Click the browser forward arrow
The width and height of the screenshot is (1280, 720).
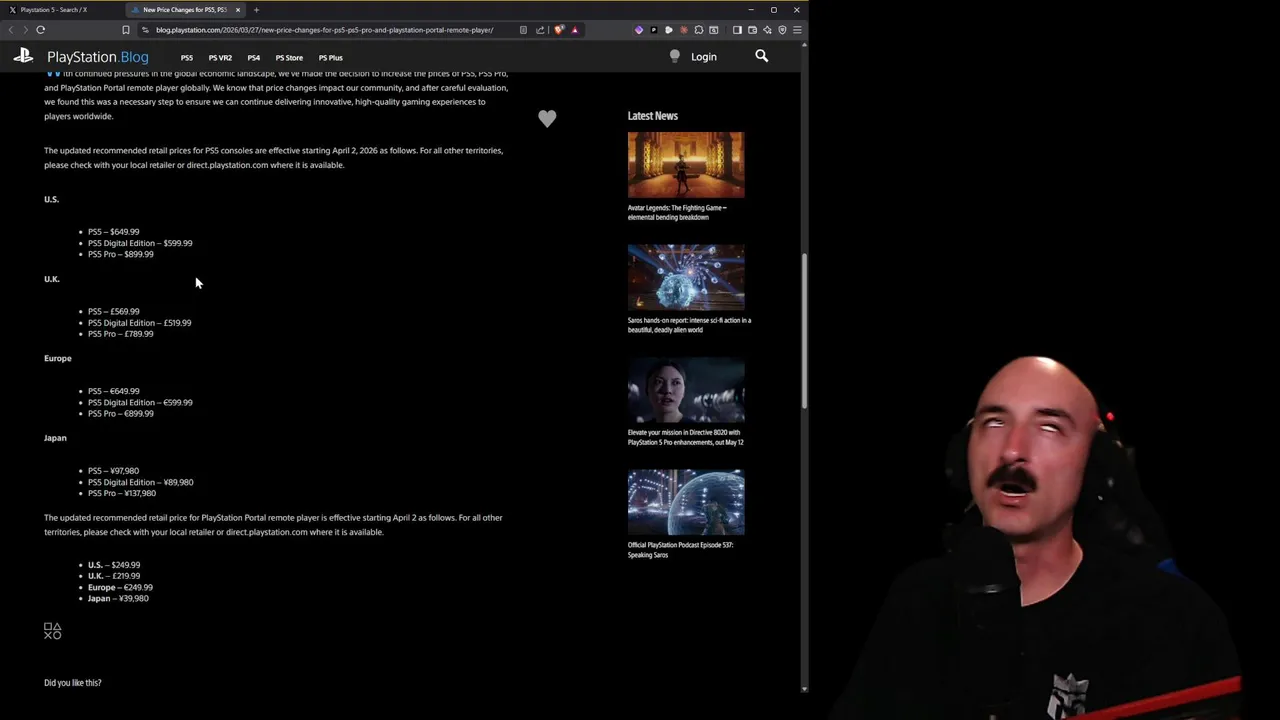(25, 30)
